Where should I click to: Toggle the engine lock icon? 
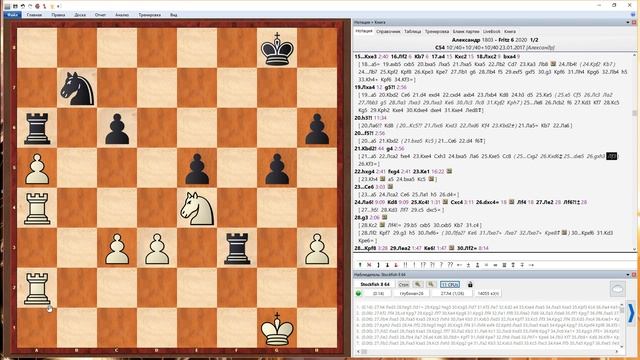pyautogui.click(x=470, y=284)
